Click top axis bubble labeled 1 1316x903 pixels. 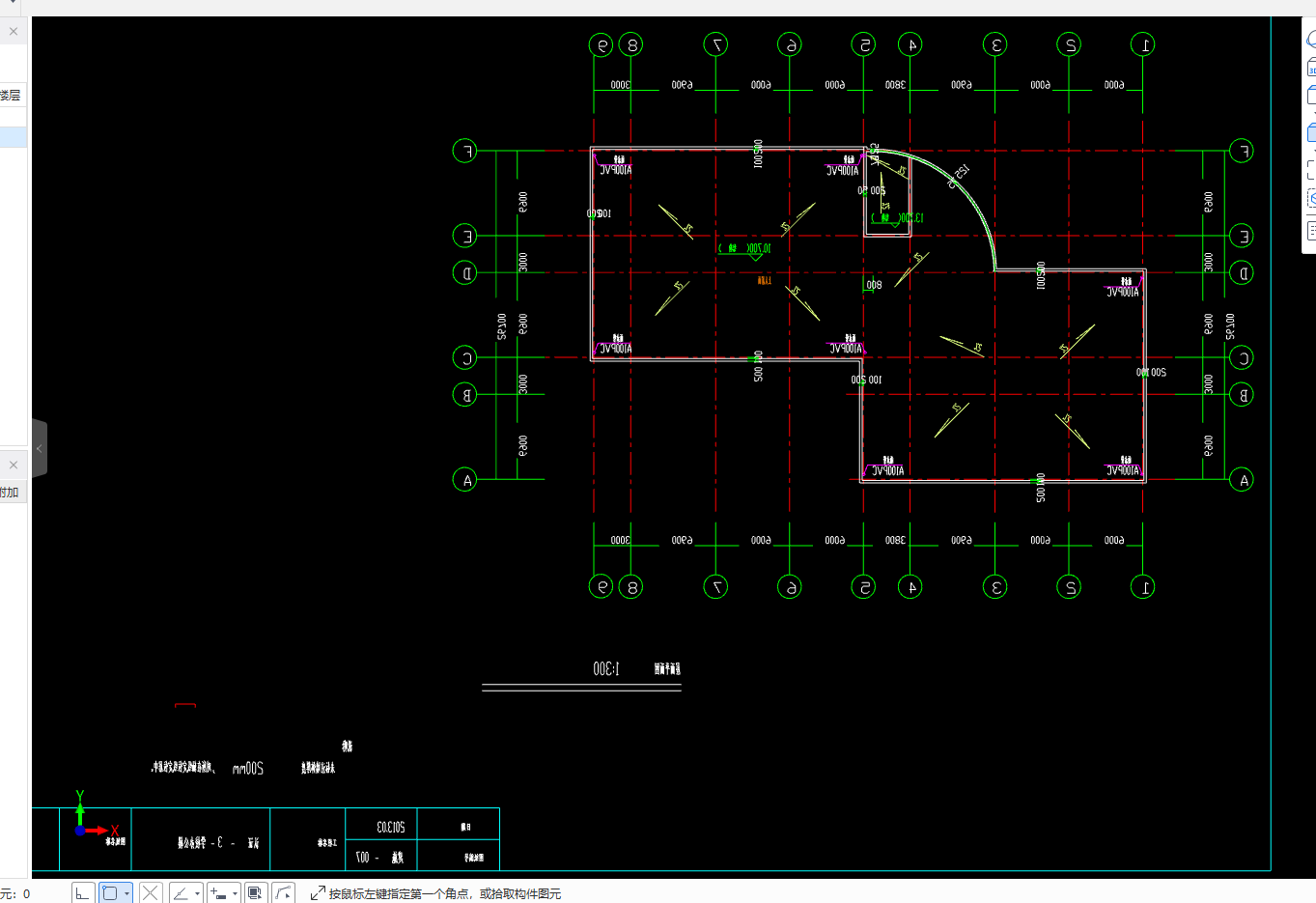pos(1142,44)
